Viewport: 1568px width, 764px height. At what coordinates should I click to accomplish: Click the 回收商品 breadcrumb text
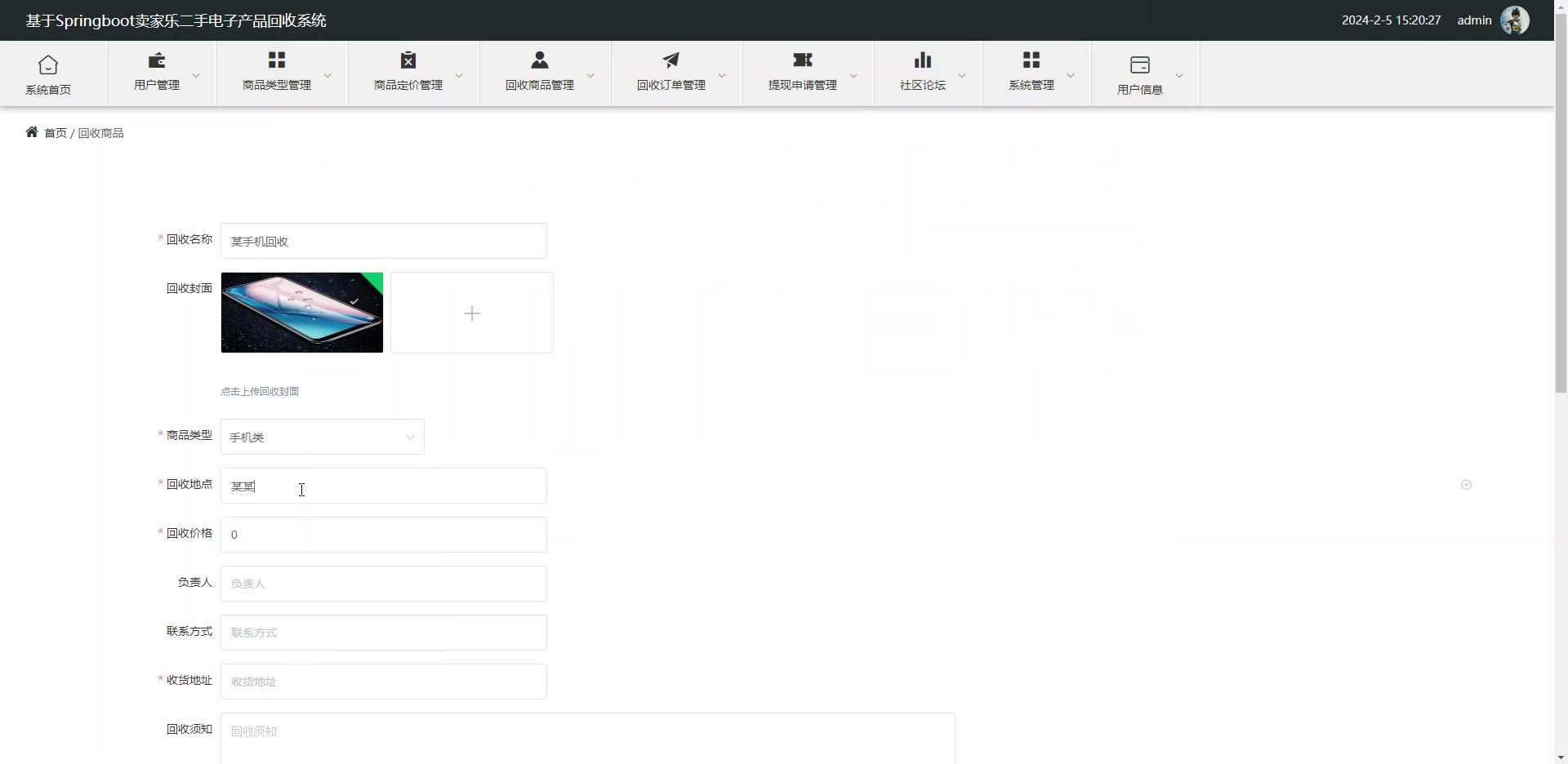pyautogui.click(x=100, y=133)
